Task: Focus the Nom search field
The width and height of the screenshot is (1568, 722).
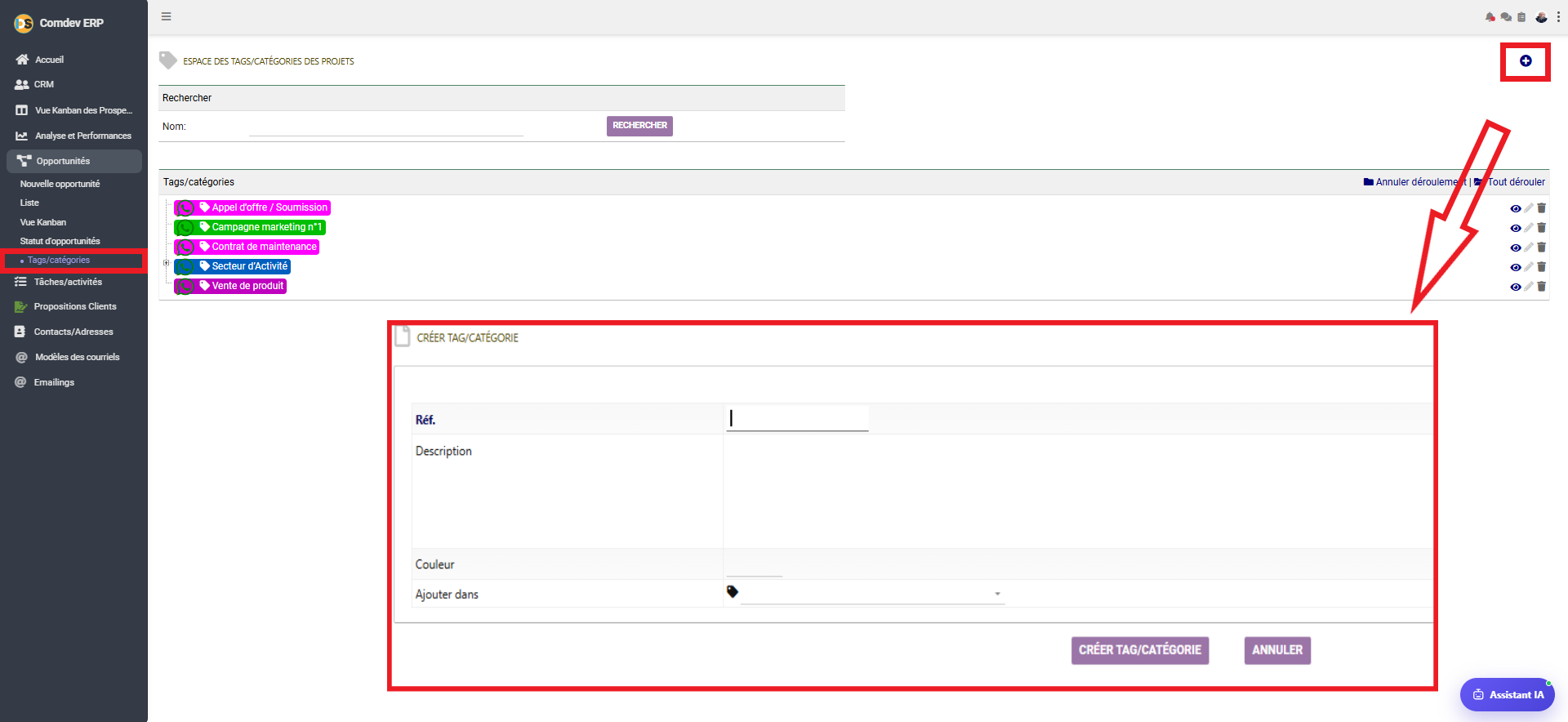Action: (x=385, y=127)
